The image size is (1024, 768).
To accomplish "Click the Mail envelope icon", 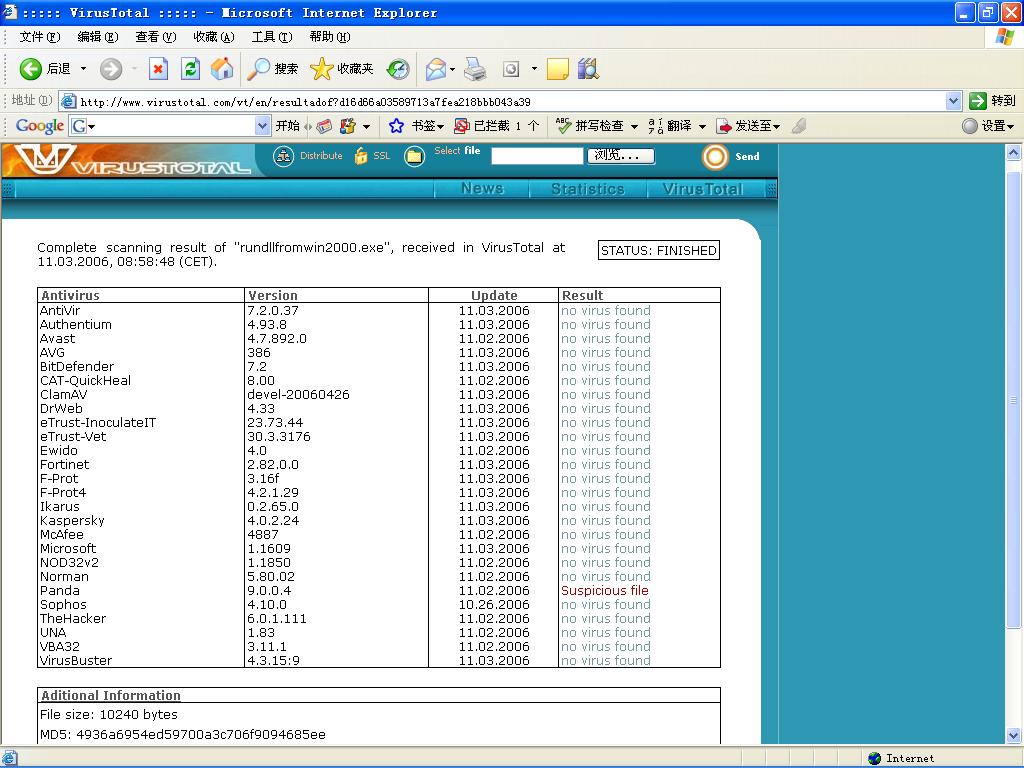I will pos(435,69).
